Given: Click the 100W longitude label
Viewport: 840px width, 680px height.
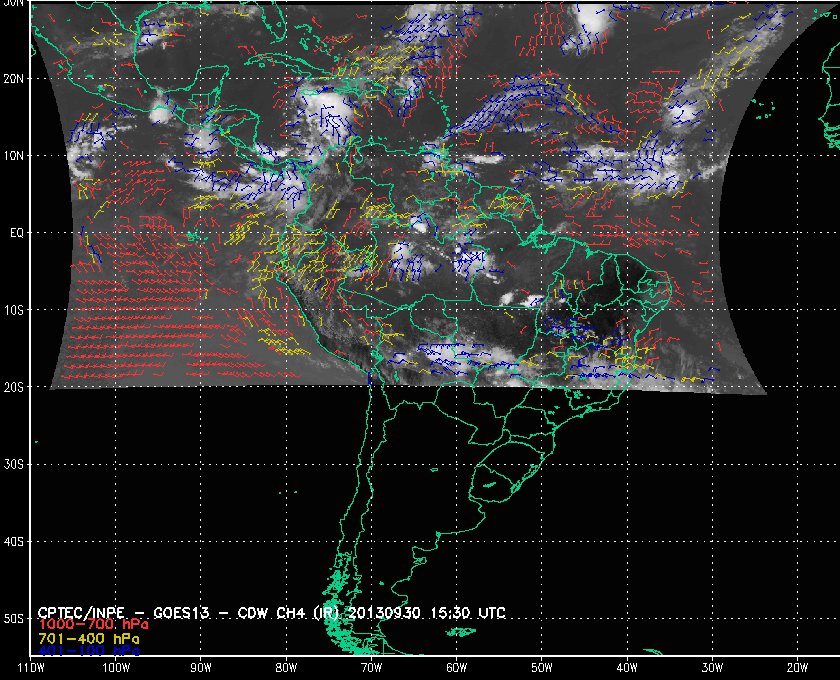Looking at the screenshot, I should [x=116, y=668].
